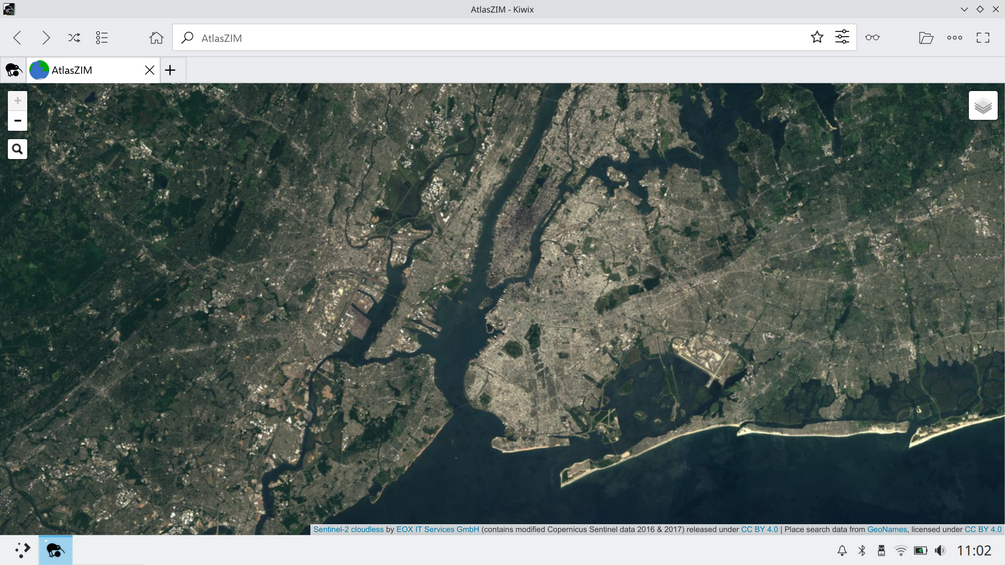Open the volume control in system tray
Image resolution: width=1005 pixels, height=565 pixels.
940,550
